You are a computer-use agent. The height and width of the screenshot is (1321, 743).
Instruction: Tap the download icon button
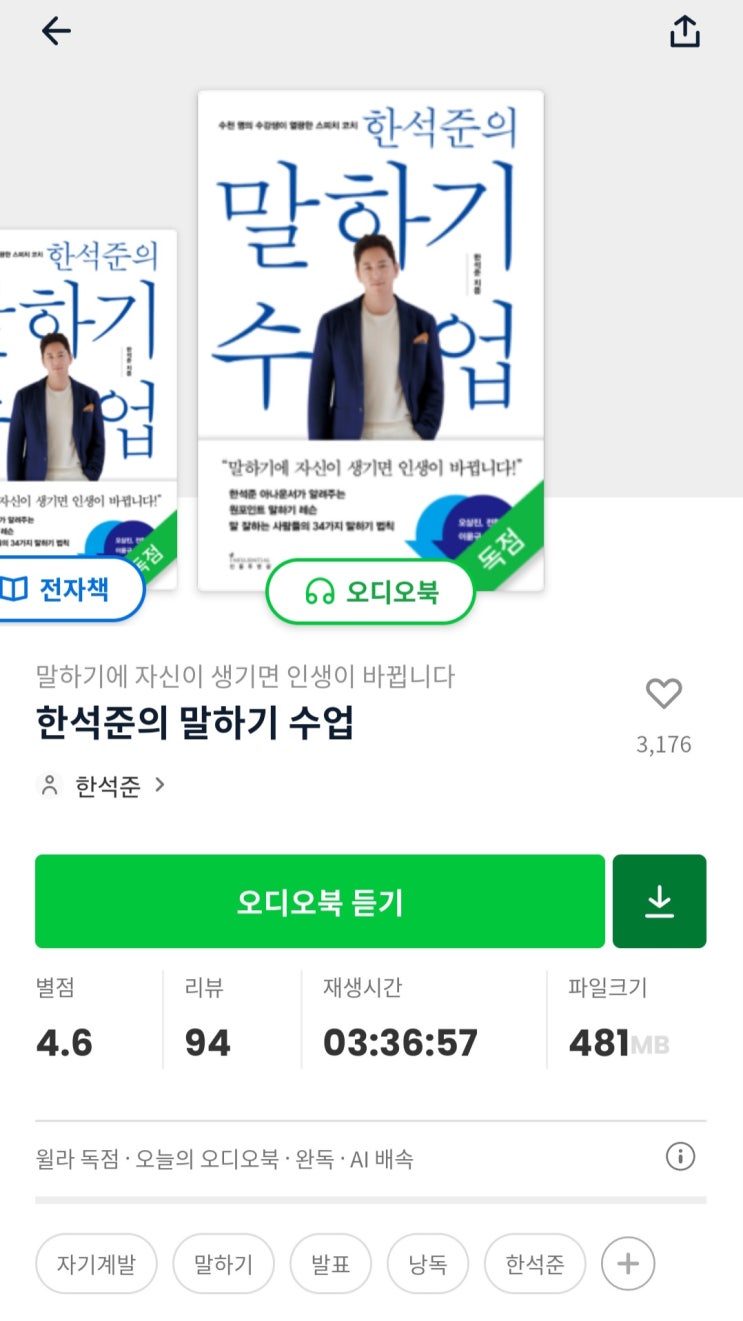click(x=659, y=901)
